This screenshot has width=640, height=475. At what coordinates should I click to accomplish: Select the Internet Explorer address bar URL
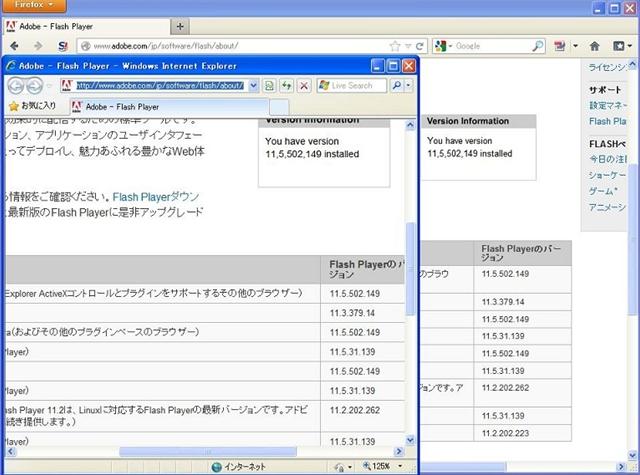click(x=160, y=86)
